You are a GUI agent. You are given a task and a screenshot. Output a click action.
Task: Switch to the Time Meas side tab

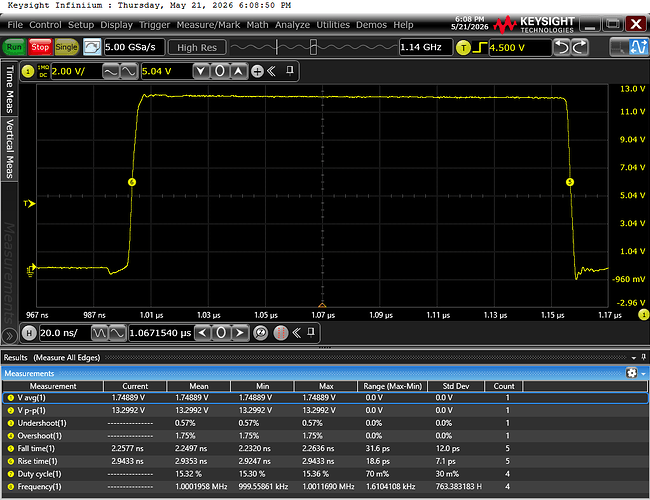click(x=9, y=89)
